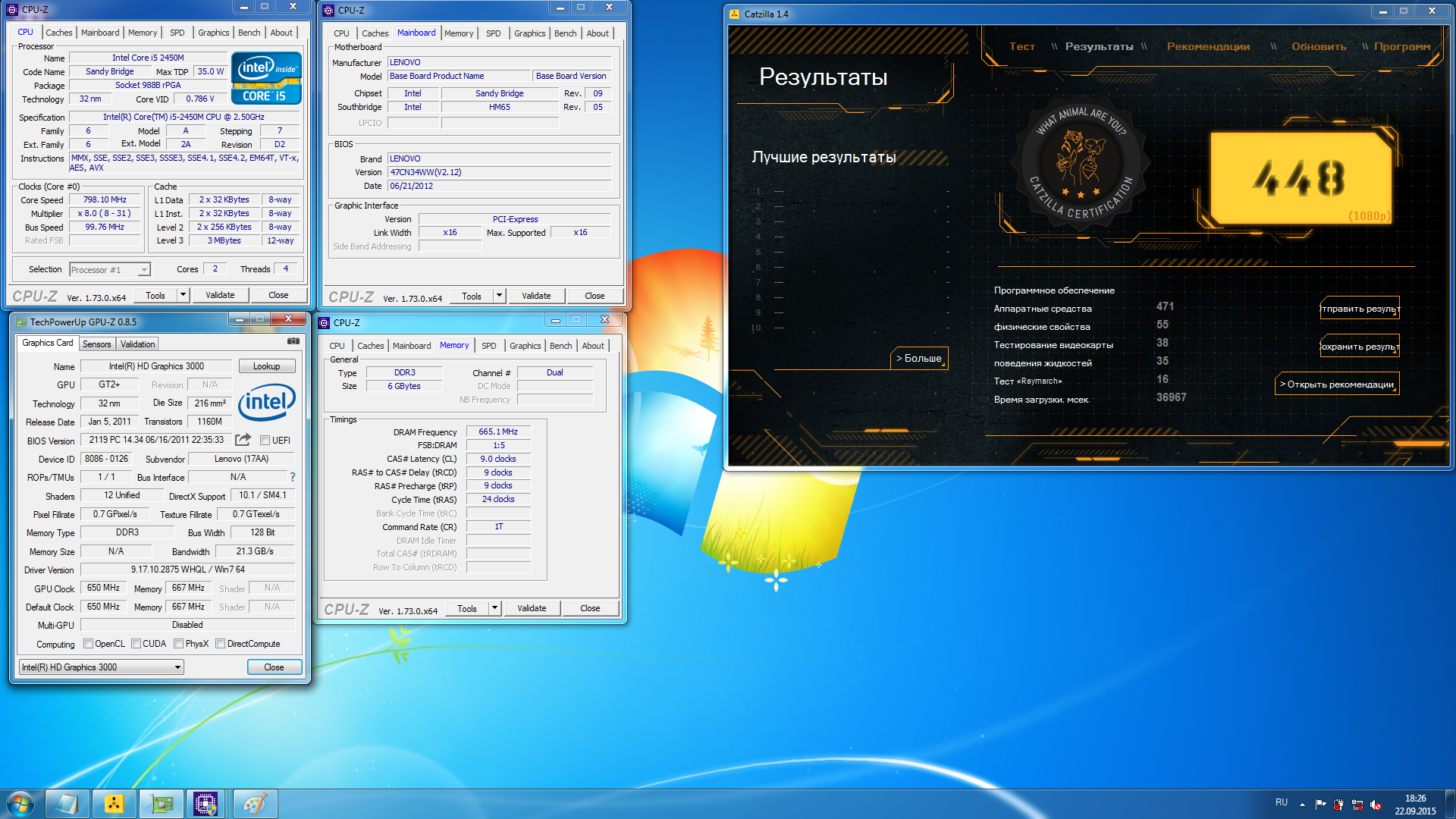Toggle the PhysX checkbox

178,644
